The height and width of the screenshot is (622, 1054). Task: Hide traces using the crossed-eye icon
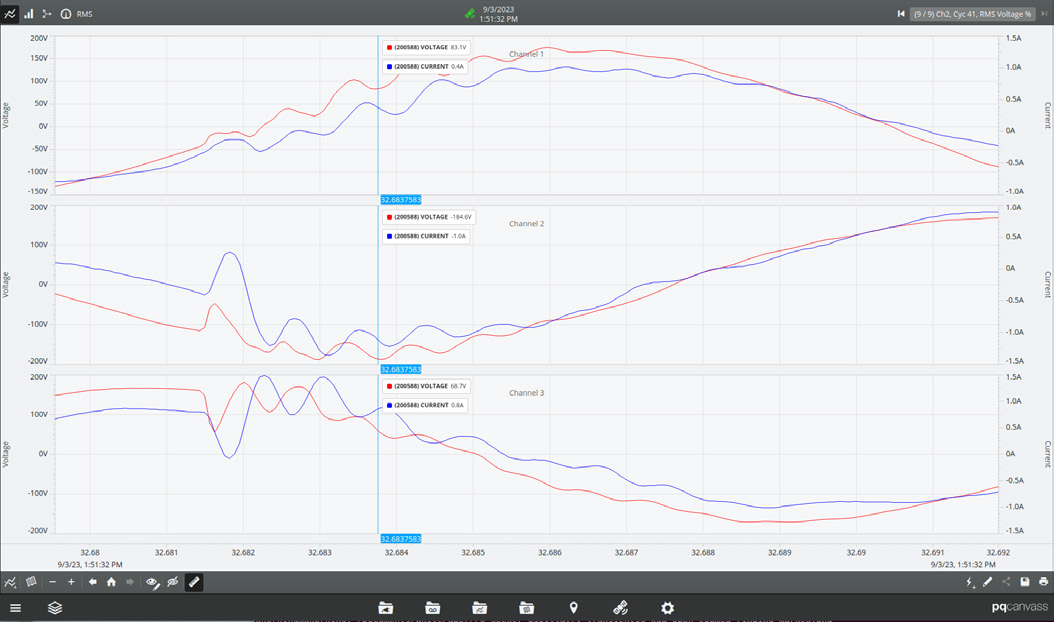coord(172,581)
